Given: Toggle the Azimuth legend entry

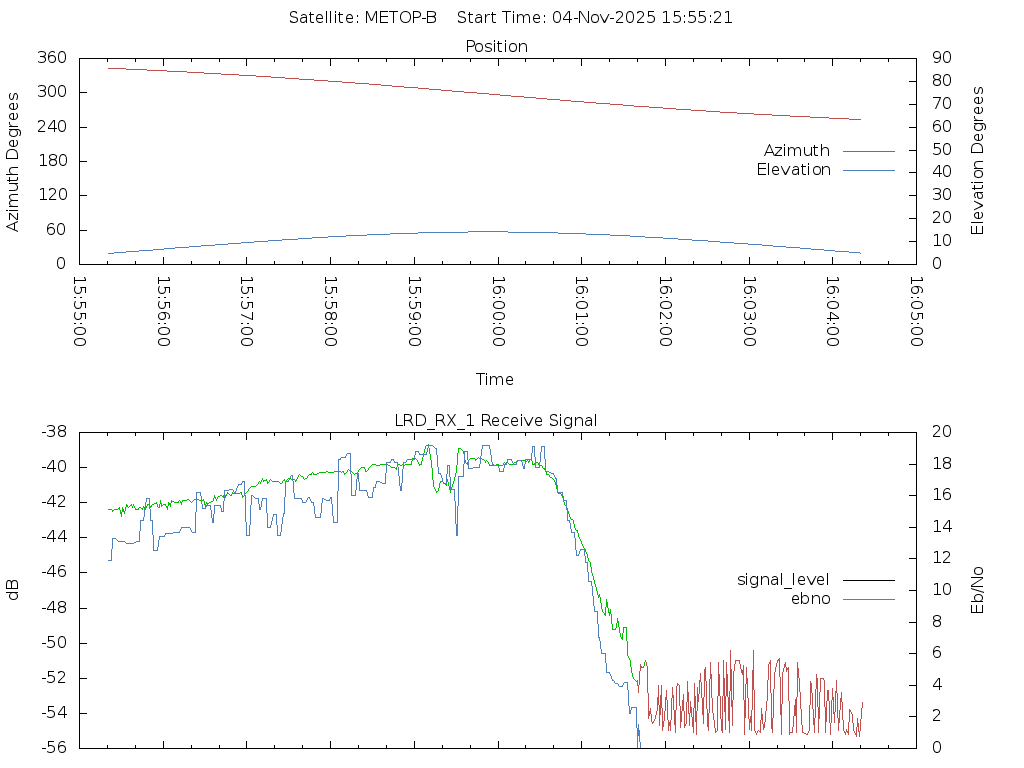Looking at the screenshot, I should tap(796, 151).
